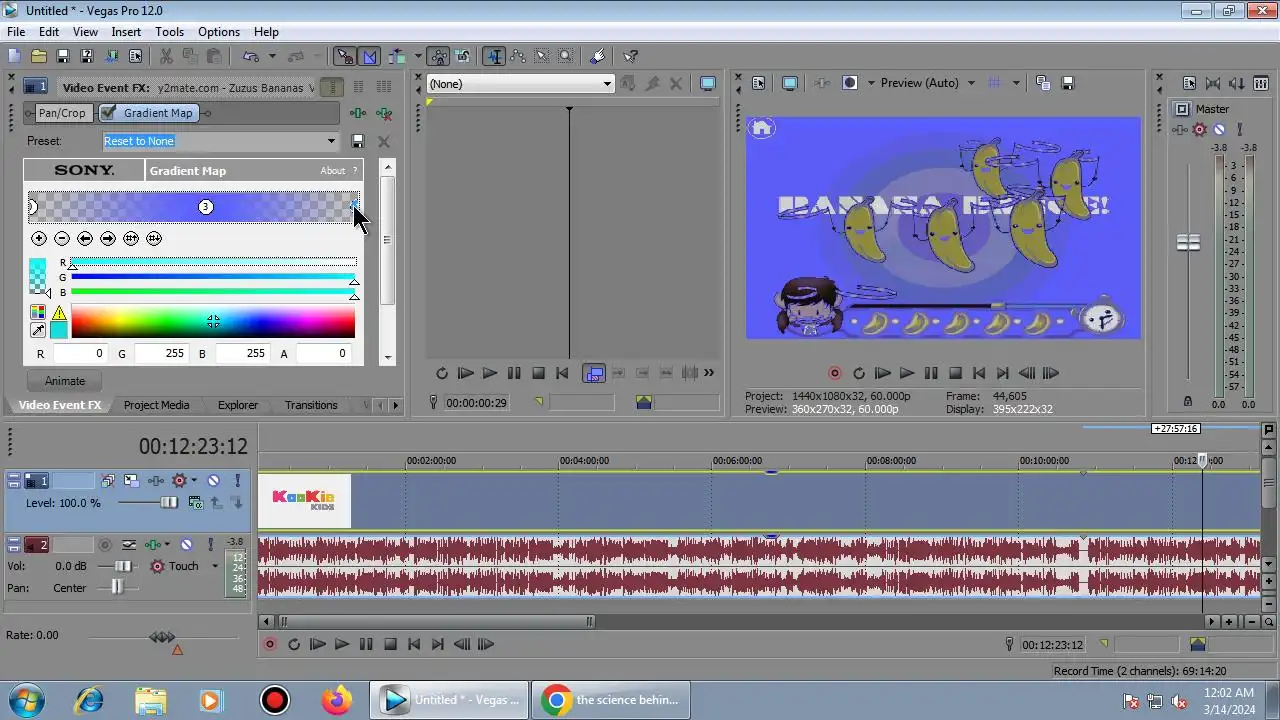Open the Options menu
Image resolution: width=1280 pixels, height=720 pixels.
219,32
